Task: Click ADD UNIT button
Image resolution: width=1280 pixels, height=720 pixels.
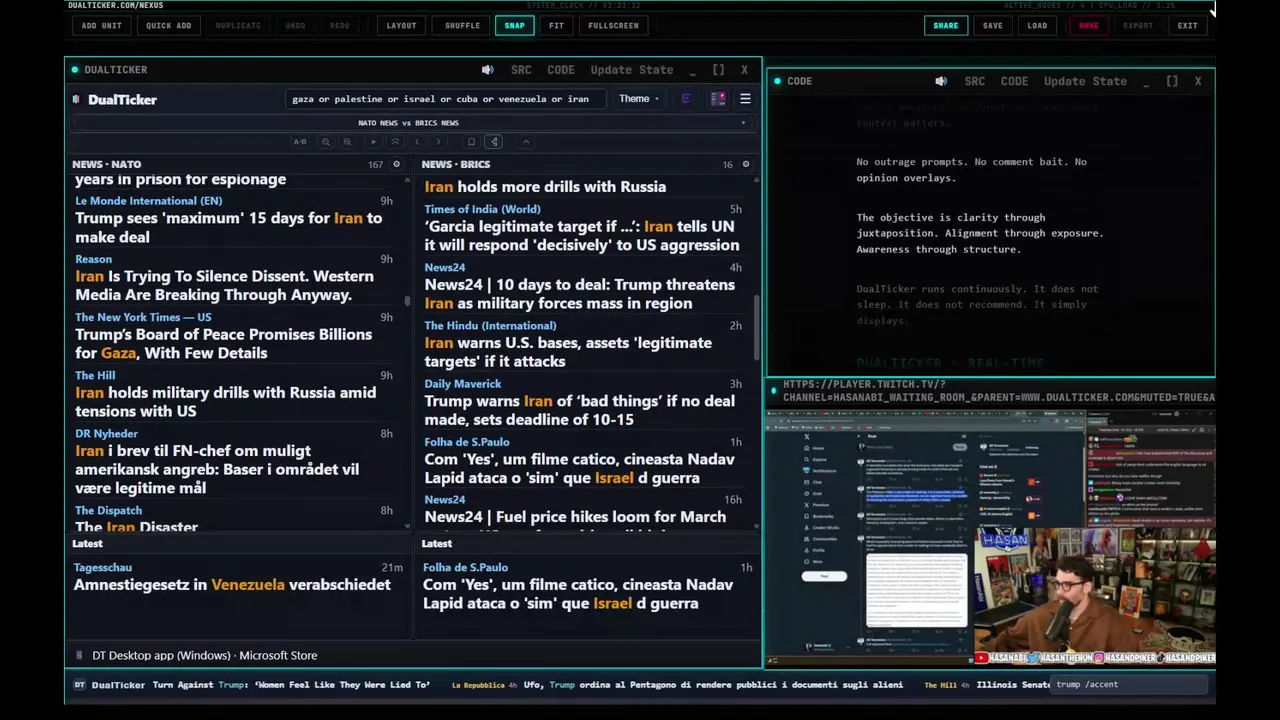Action: pyautogui.click(x=102, y=25)
